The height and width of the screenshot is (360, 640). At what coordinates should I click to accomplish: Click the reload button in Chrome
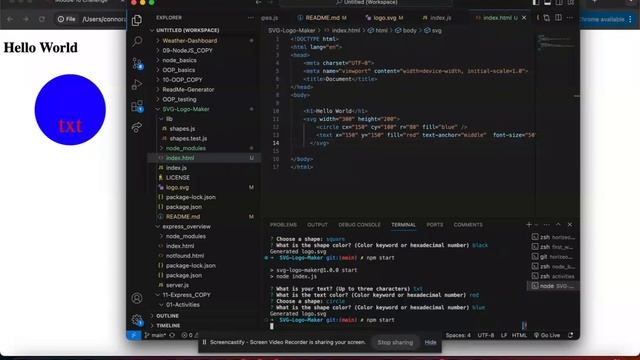[42, 19]
